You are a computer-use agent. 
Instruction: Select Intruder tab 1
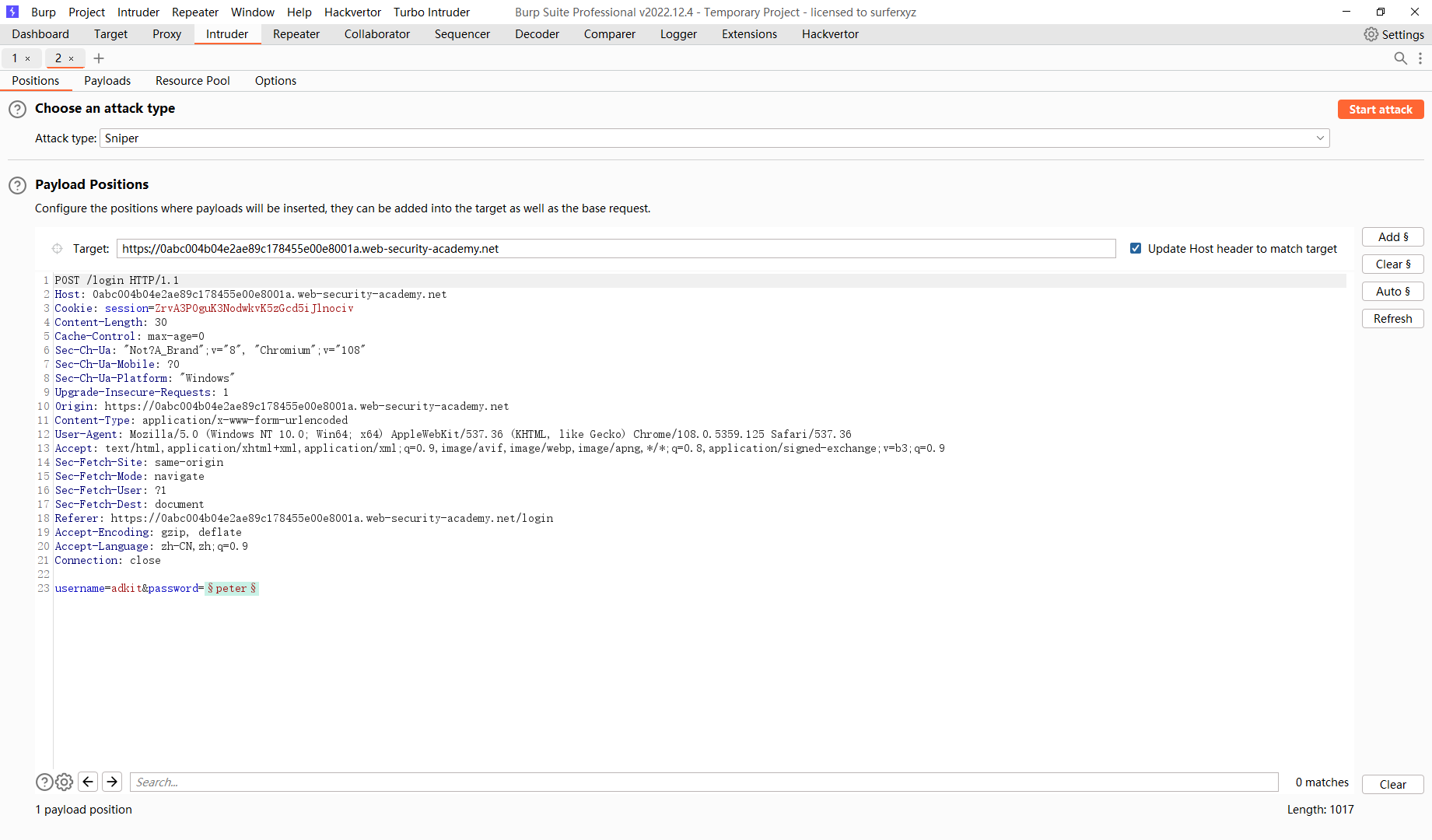[15, 58]
